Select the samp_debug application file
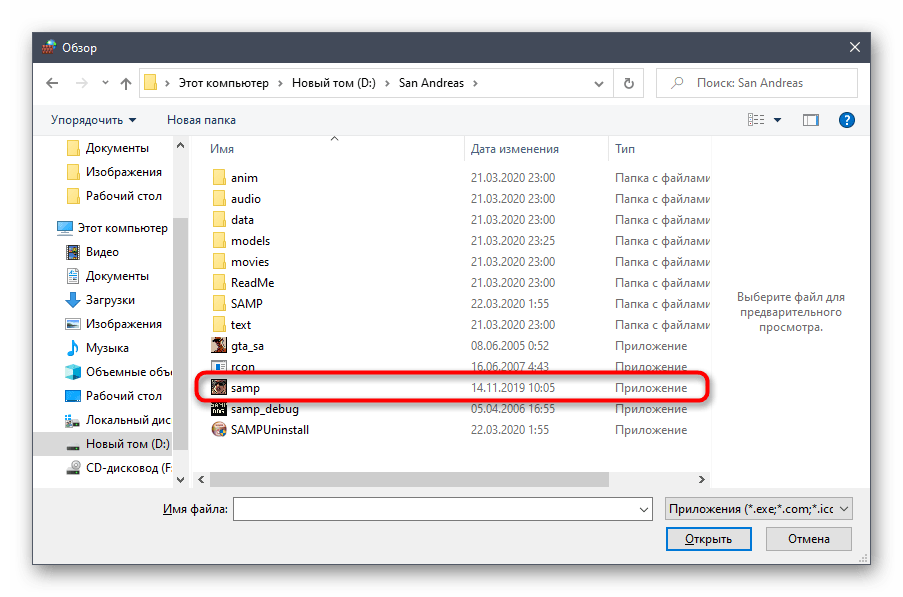 coord(264,408)
